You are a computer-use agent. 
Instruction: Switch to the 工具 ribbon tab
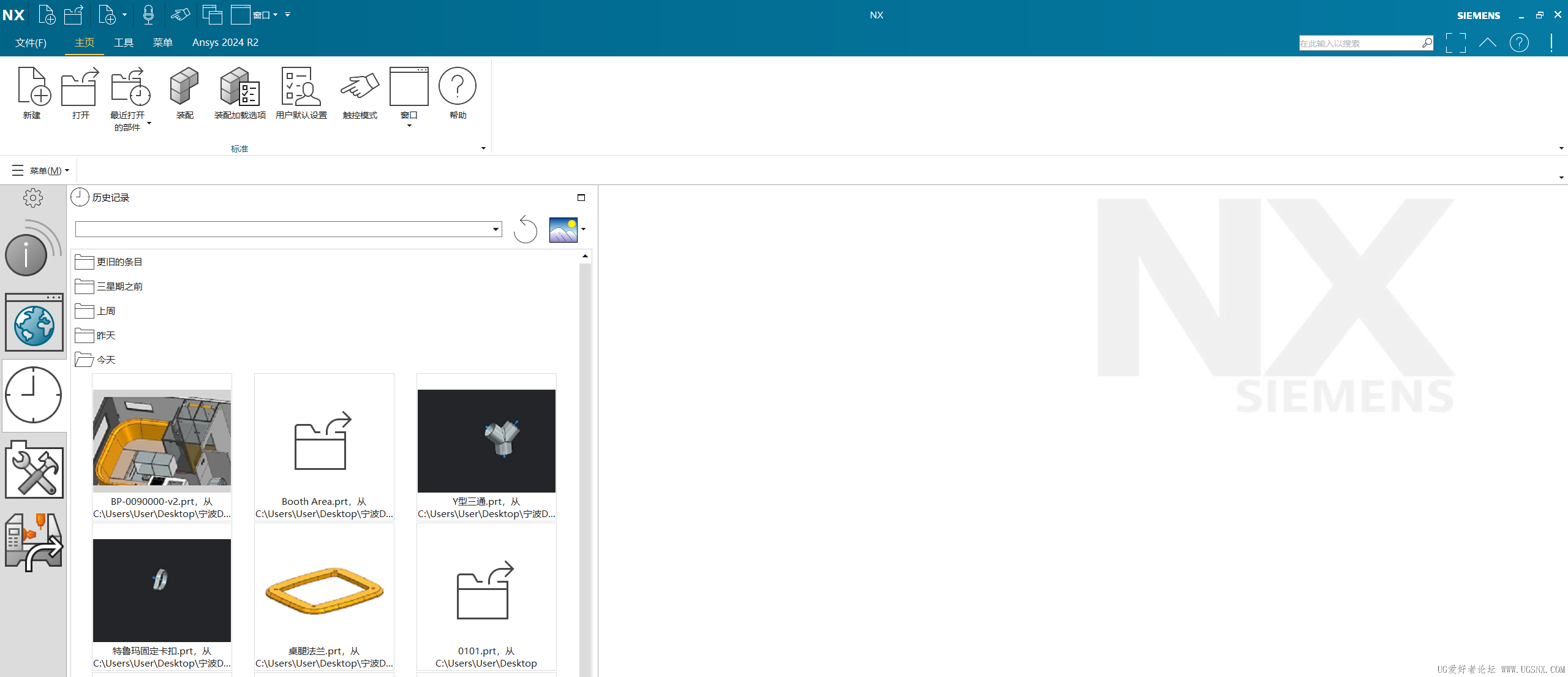point(123,42)
